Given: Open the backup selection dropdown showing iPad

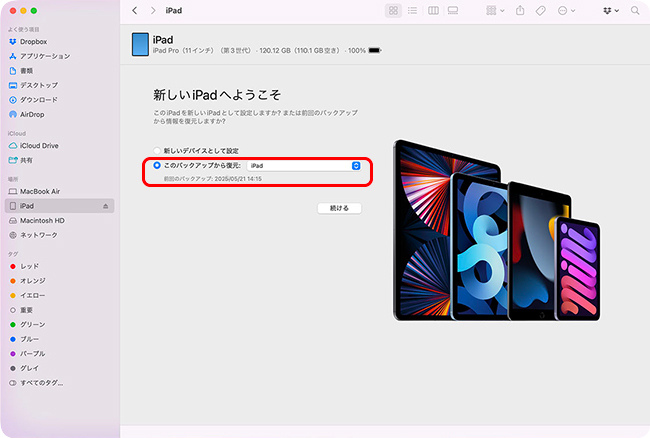Looking at the screenshot, I should tap(304, 166).
